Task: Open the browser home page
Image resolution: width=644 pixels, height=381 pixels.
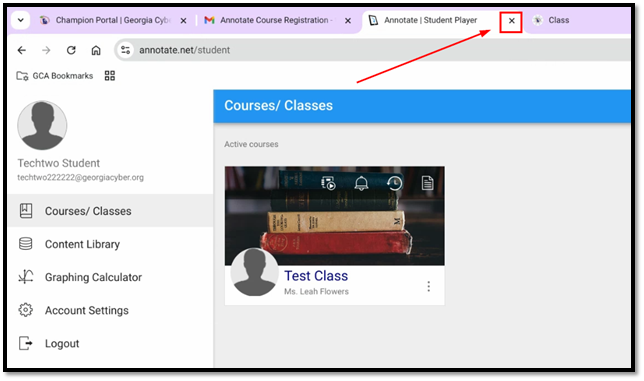Action: tap(96, 50)
